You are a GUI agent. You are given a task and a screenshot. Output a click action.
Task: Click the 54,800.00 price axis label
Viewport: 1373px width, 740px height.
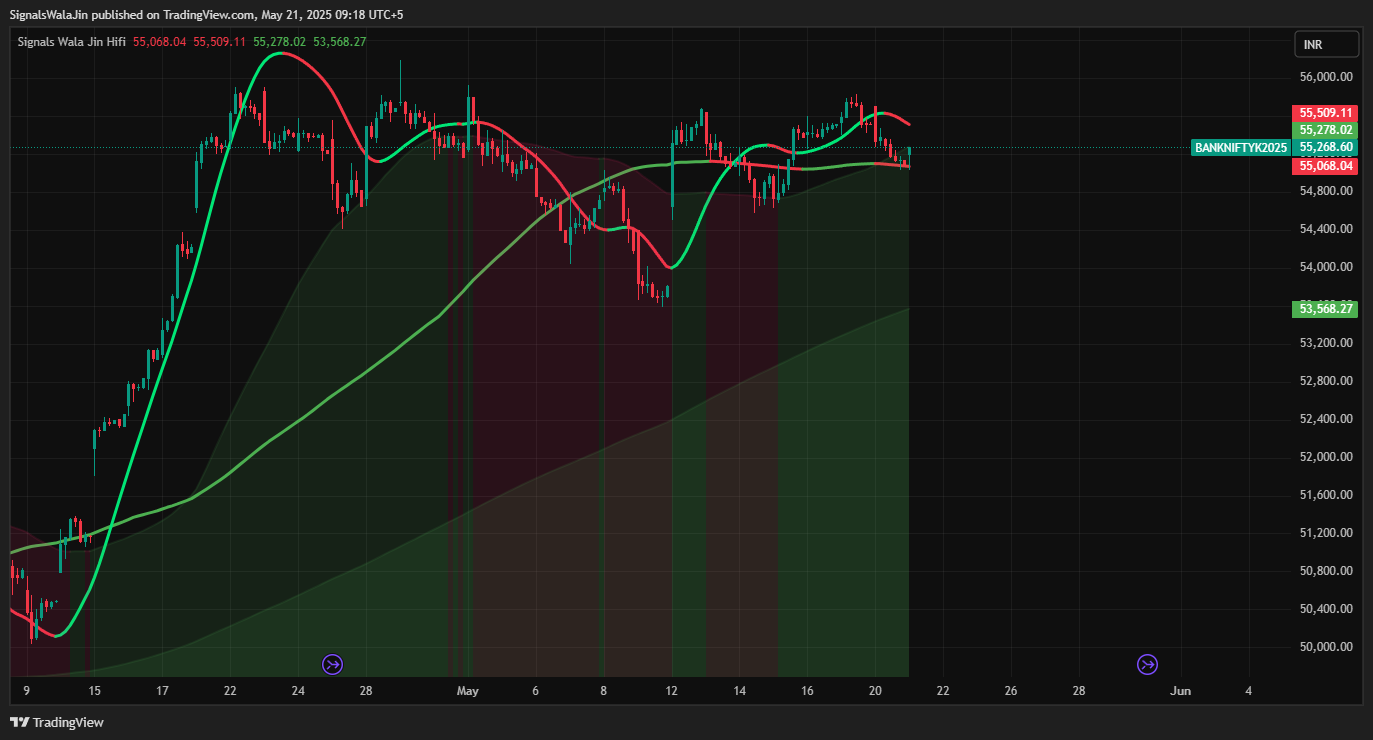[x=1326, y=191]
